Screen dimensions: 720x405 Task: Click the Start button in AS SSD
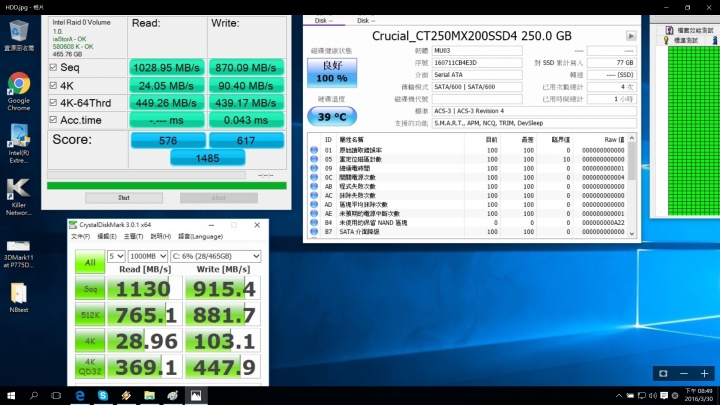pos(124,197)
